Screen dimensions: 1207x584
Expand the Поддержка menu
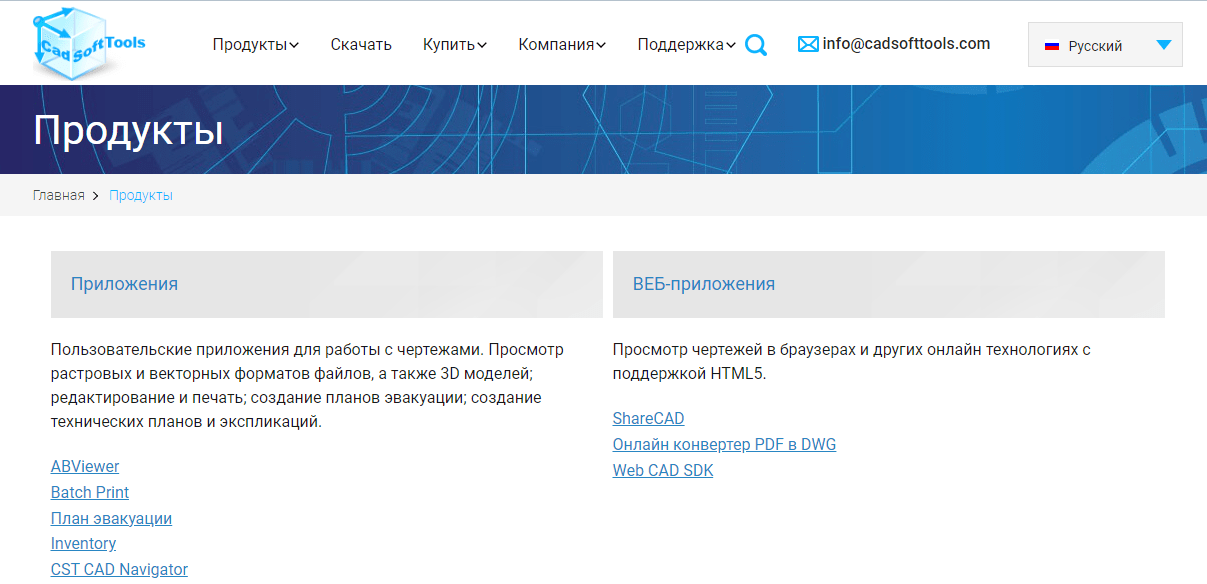686,44
